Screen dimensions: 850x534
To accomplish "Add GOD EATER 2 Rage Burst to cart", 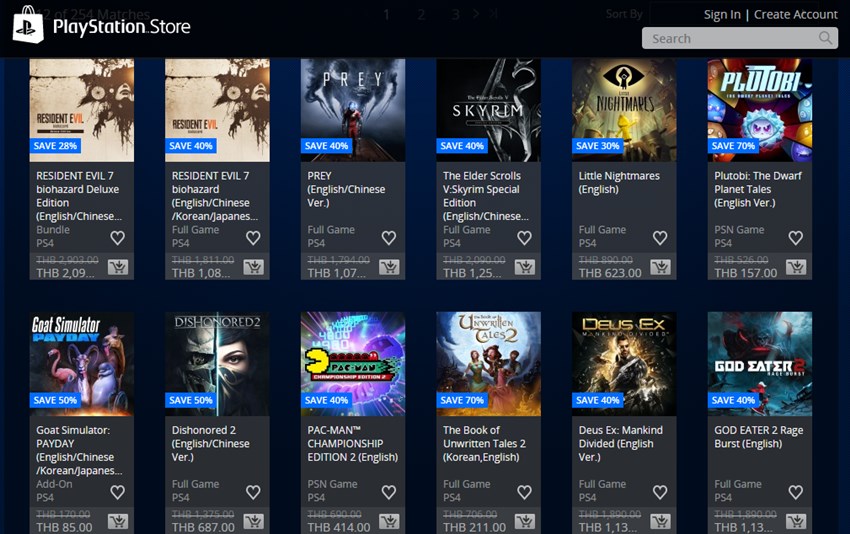I will [795, 521].
